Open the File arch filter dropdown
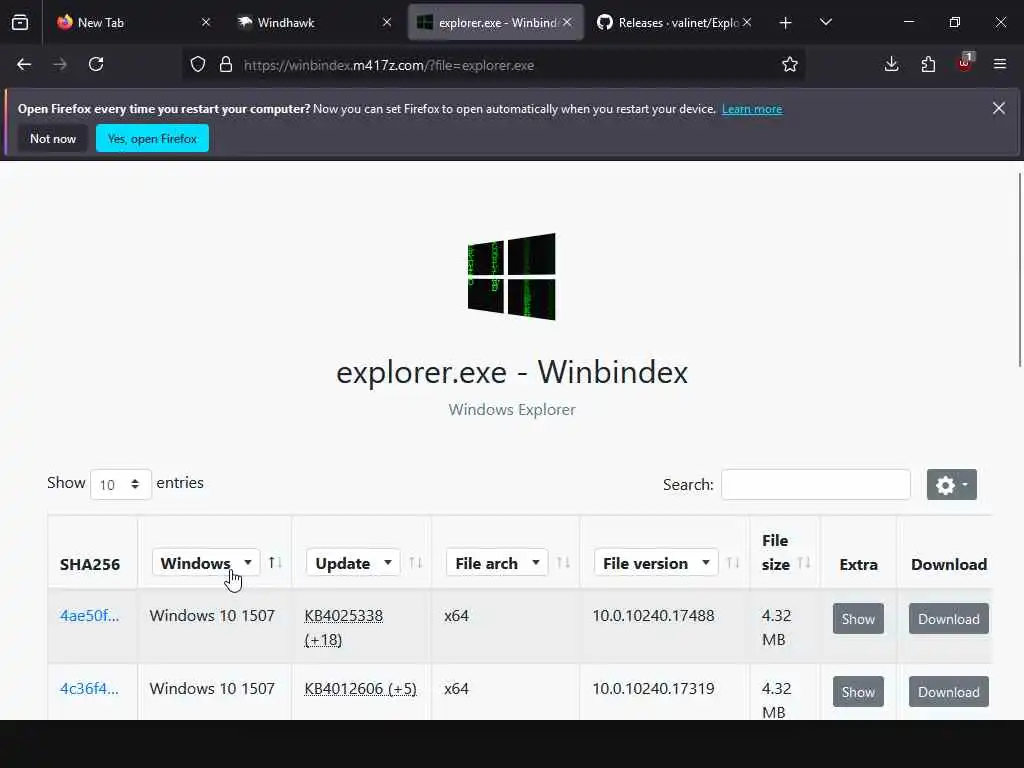The image size is (1024, 768). point(497,563)
